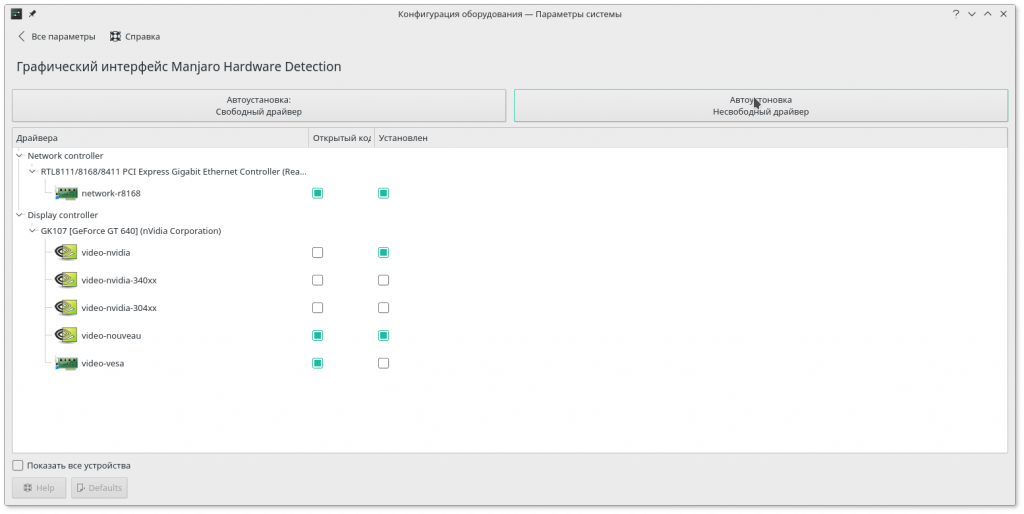Collapse the RTL8111/8168/8411 Ethernet Controller node
1024x514 pixels.
(x=33, y=172)
